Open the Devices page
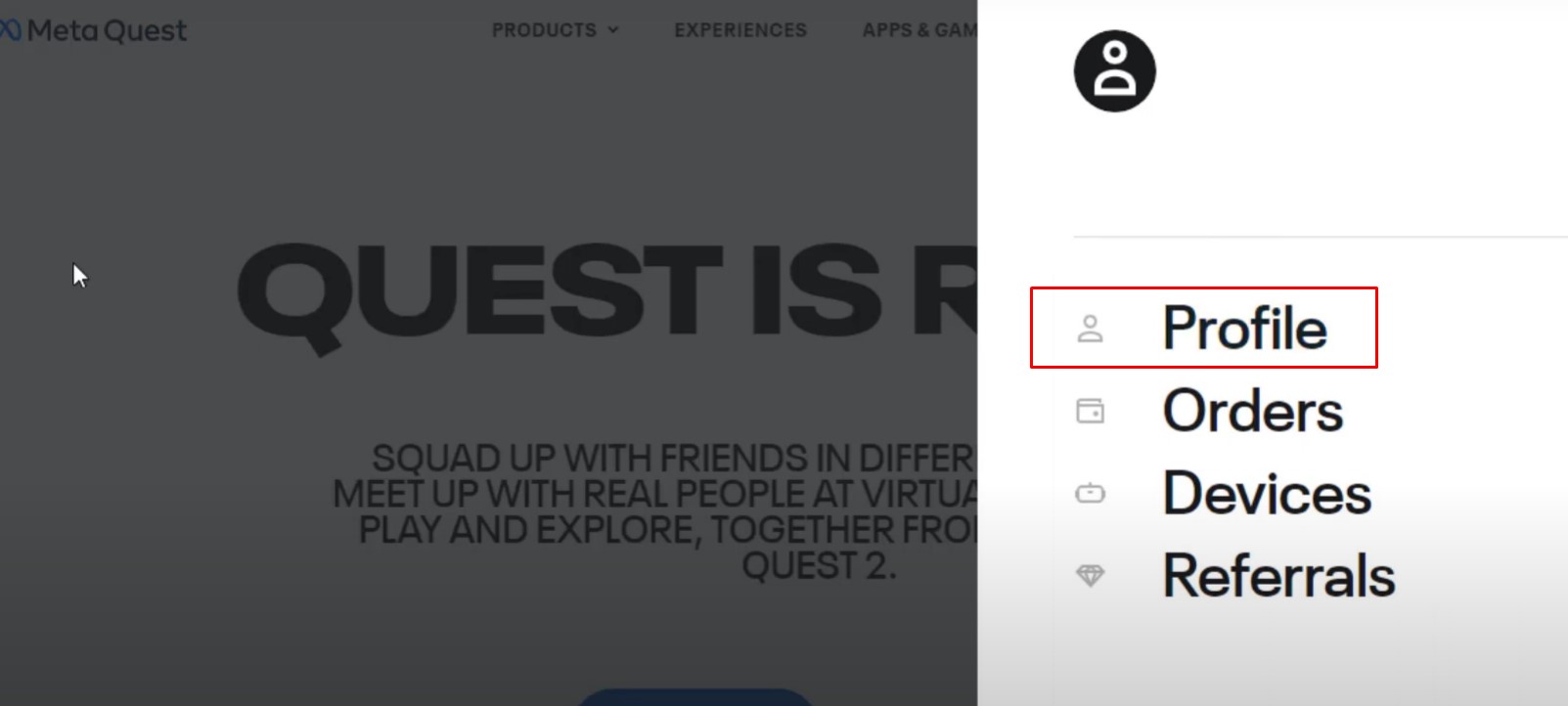Image resolution: width=1568 pixels, height=706 pixels. 1267,493
